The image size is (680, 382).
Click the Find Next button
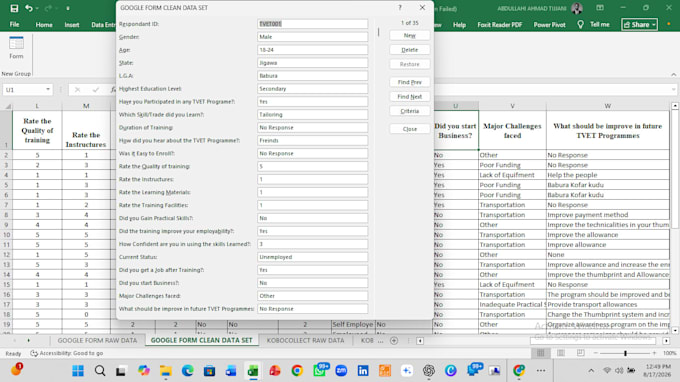pyautogui.click(x=409, y=97)
